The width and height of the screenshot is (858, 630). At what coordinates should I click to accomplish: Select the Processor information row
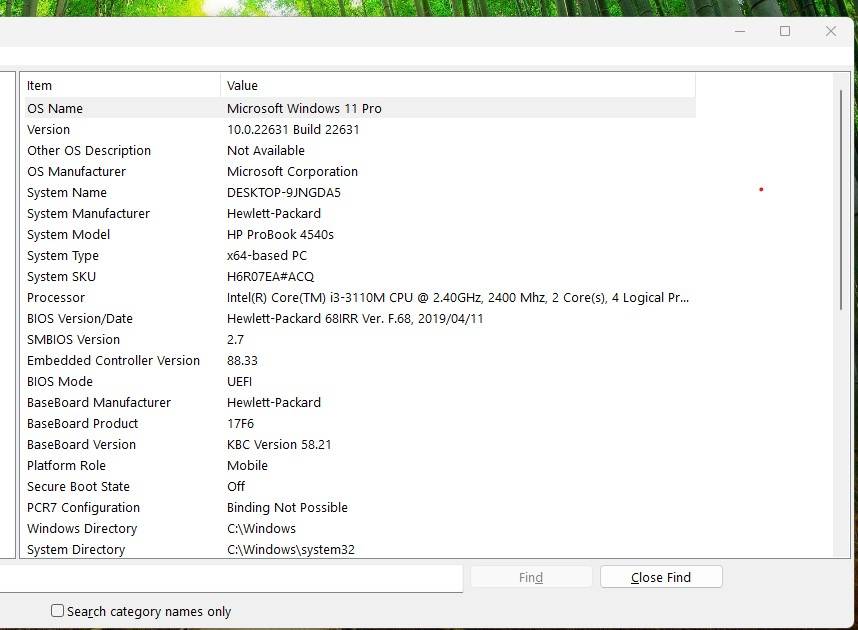tap(300, 297)
